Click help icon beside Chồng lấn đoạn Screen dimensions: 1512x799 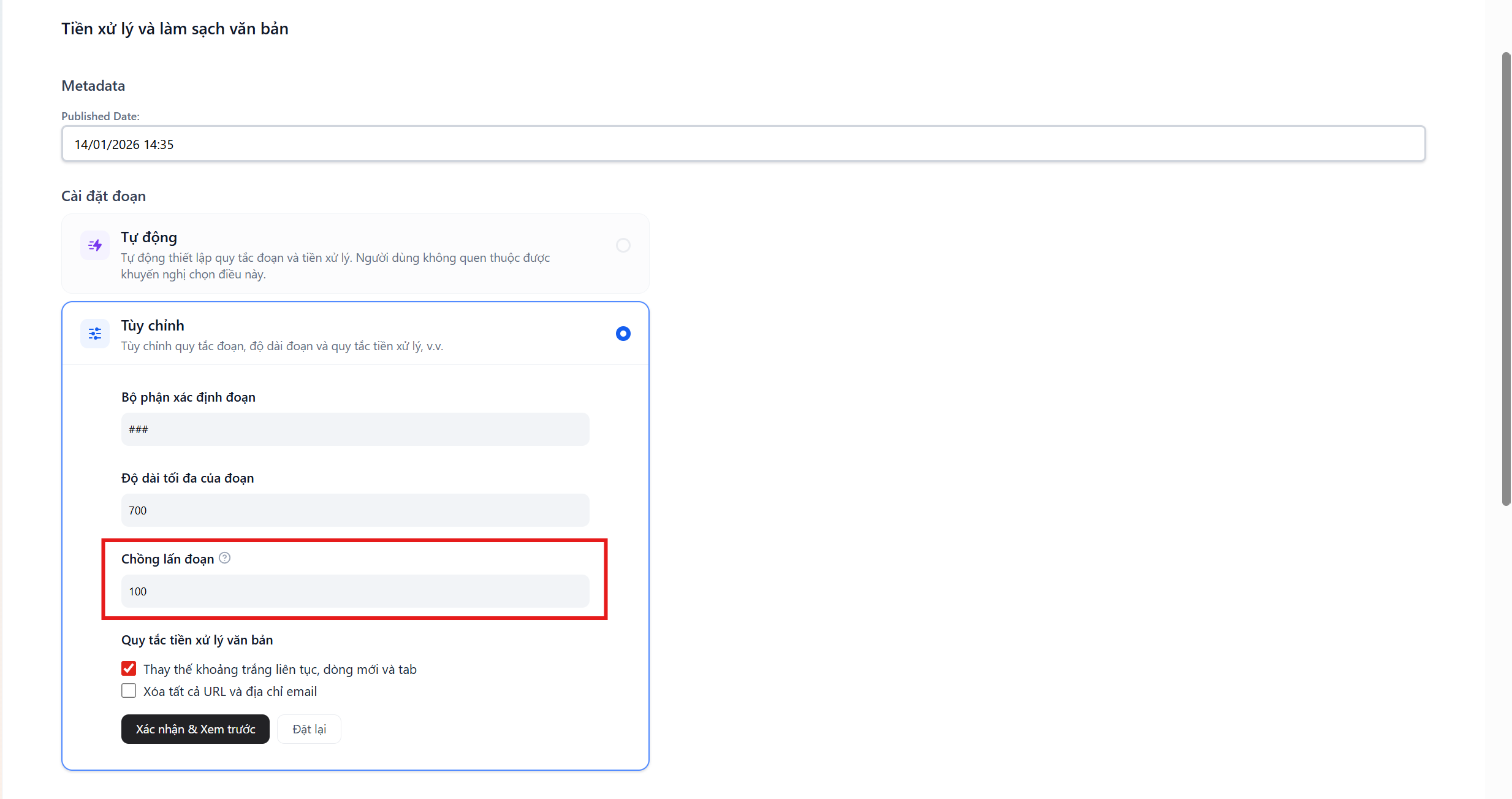coord(225,558)
